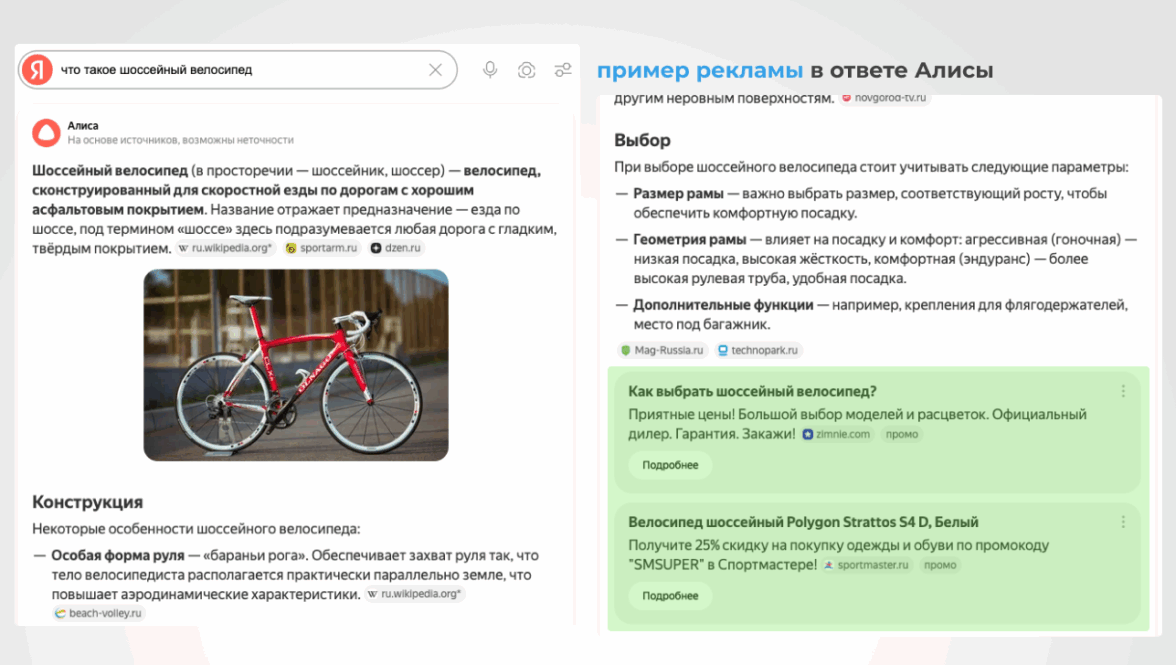Screen dimensions: 1176x665
Task: Open ad title 'Как выбрать шоссейный велосипед?'
Action: (752, 391)
